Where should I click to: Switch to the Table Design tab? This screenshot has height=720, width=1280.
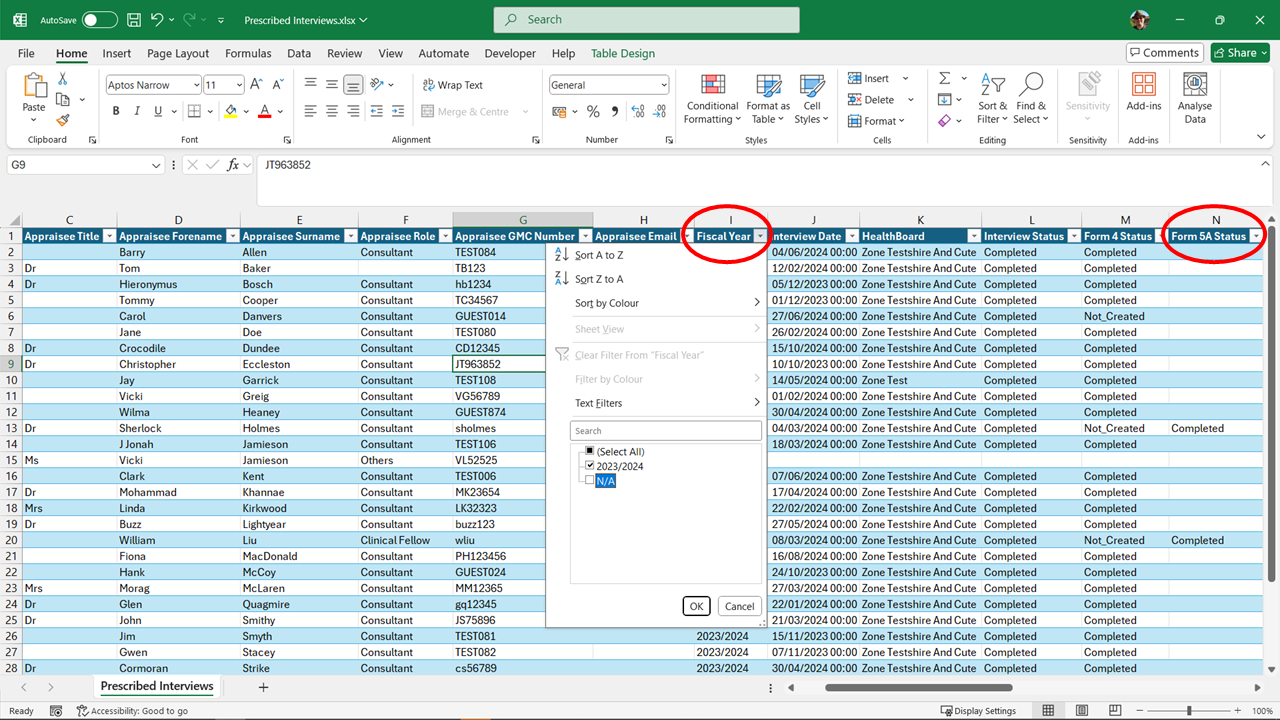click(622, 54)
